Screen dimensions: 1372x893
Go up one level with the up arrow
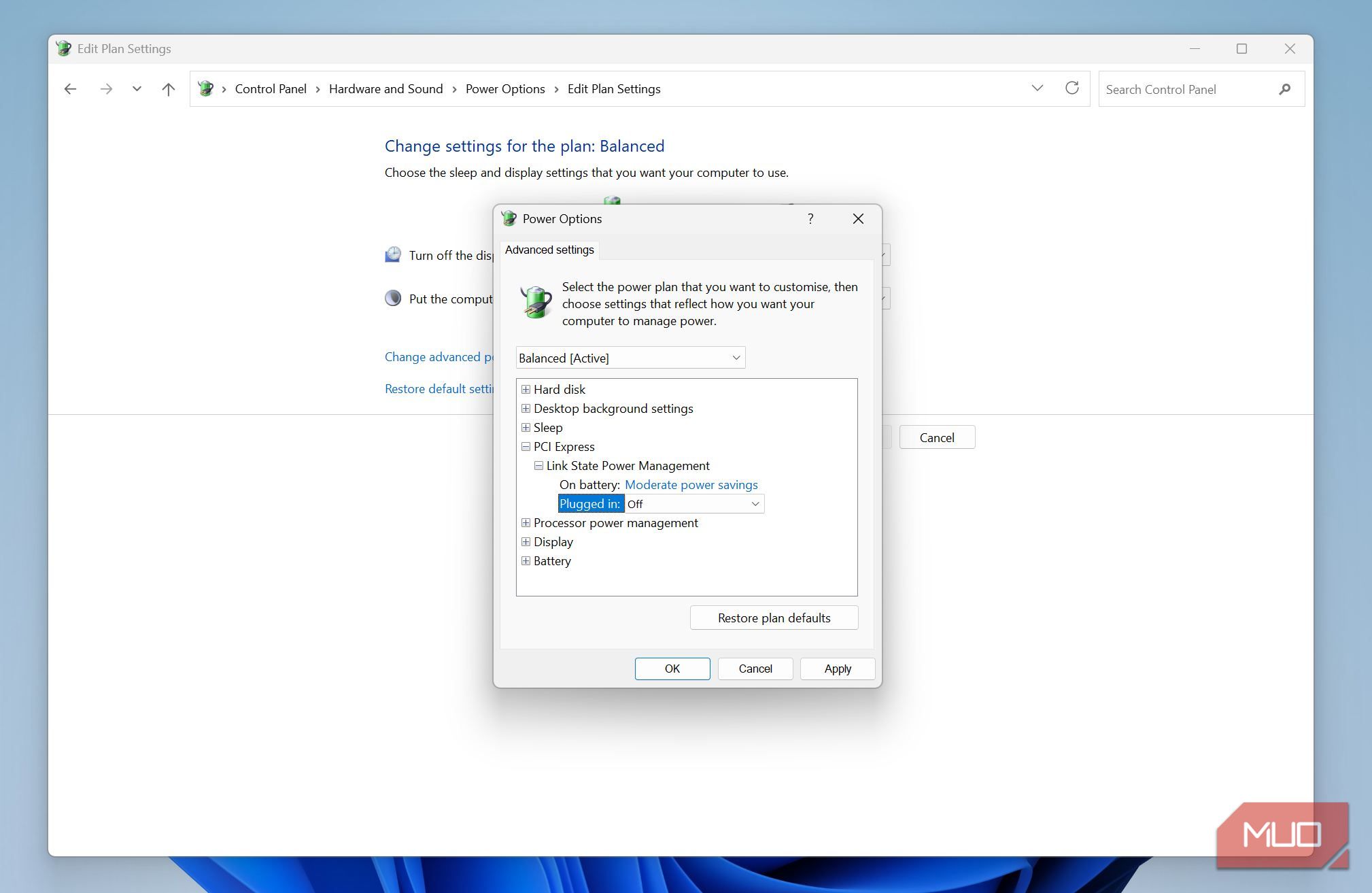point(168,89)
